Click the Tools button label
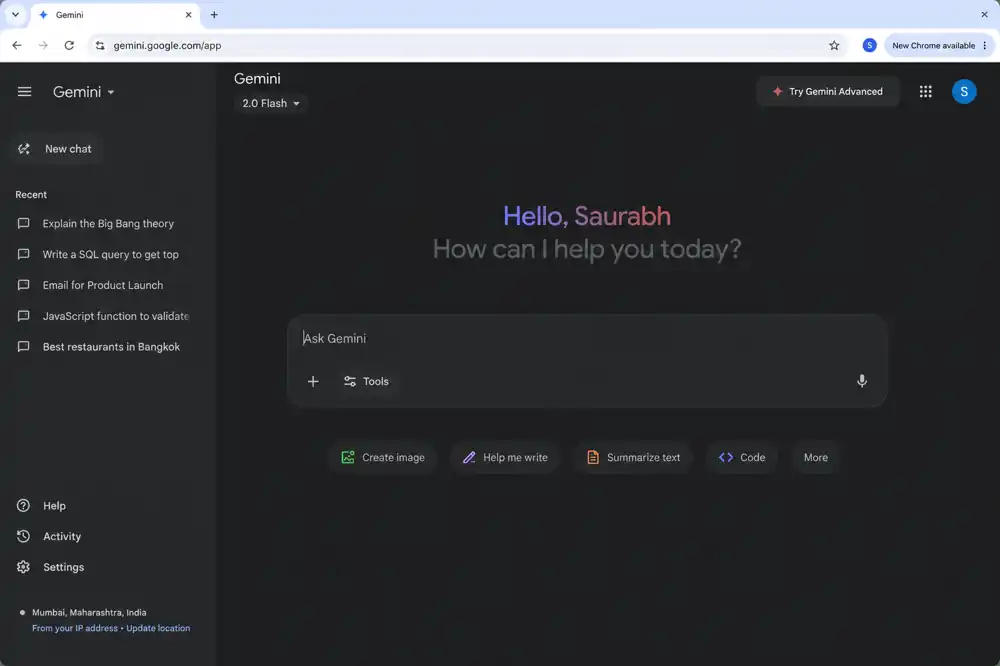Image resolution: width=1000 pixels, height=666 pixels. 376,381
